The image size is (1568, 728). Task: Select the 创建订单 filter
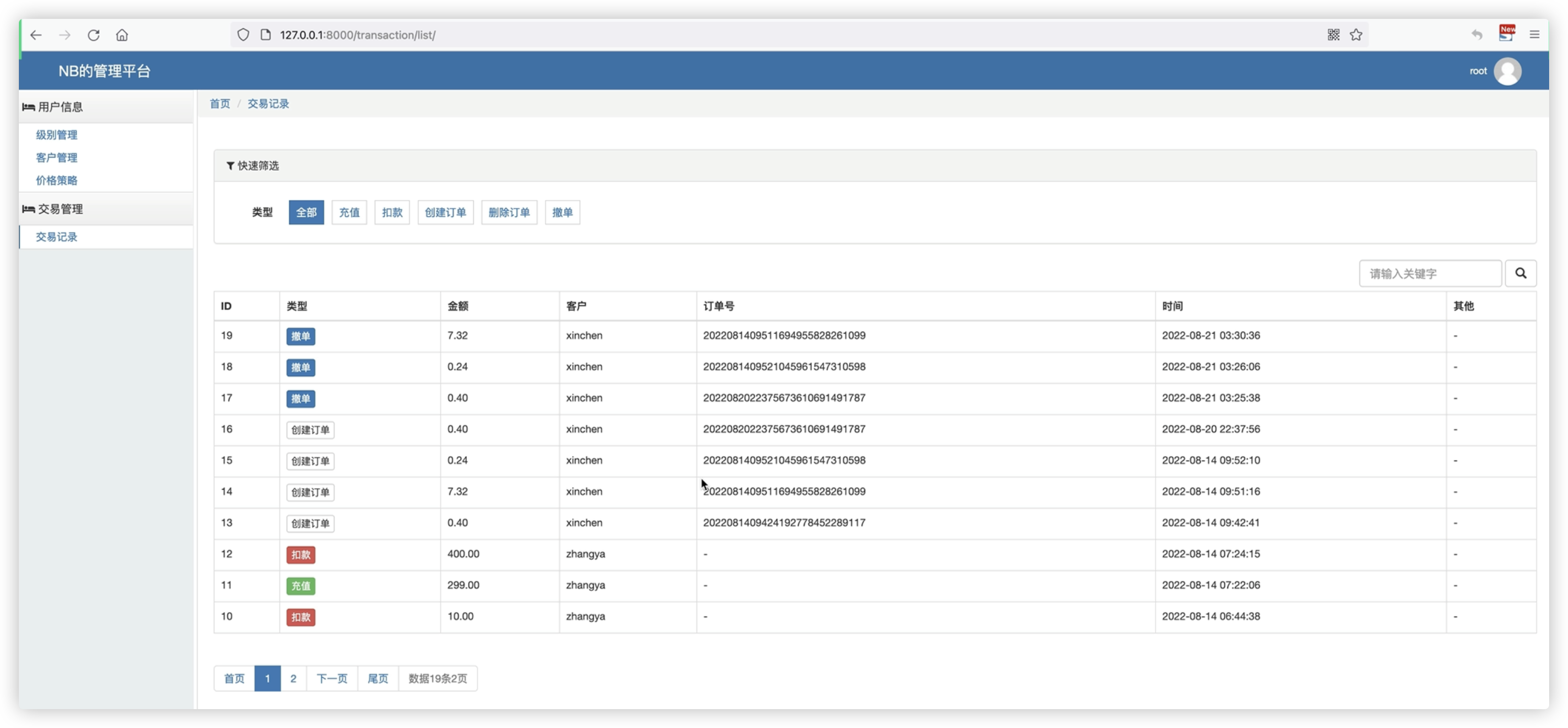click(x=445, y=212)
